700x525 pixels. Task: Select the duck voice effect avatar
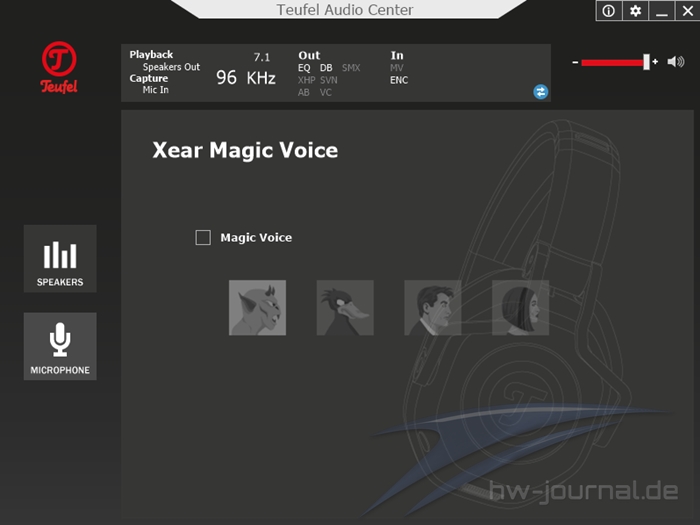[345, 307]
